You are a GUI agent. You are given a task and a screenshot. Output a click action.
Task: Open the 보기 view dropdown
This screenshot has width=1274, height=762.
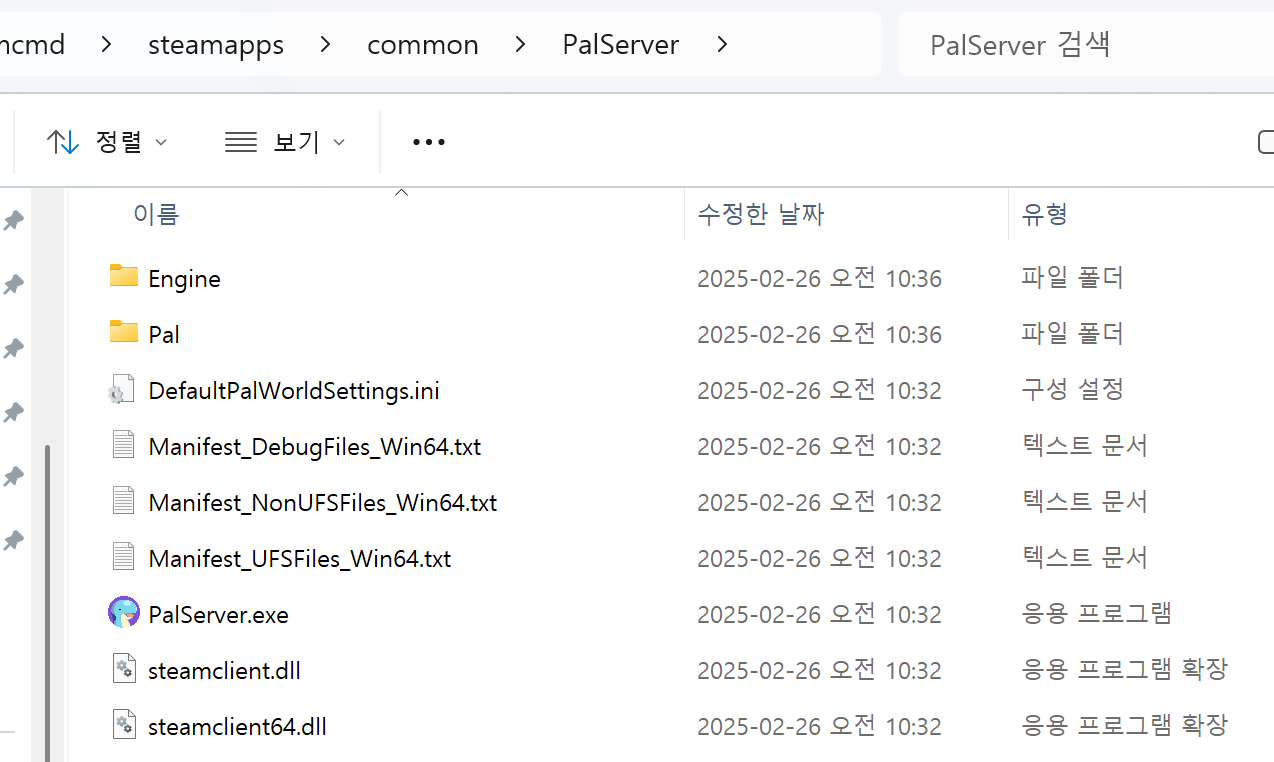click(x=285, y=142)
